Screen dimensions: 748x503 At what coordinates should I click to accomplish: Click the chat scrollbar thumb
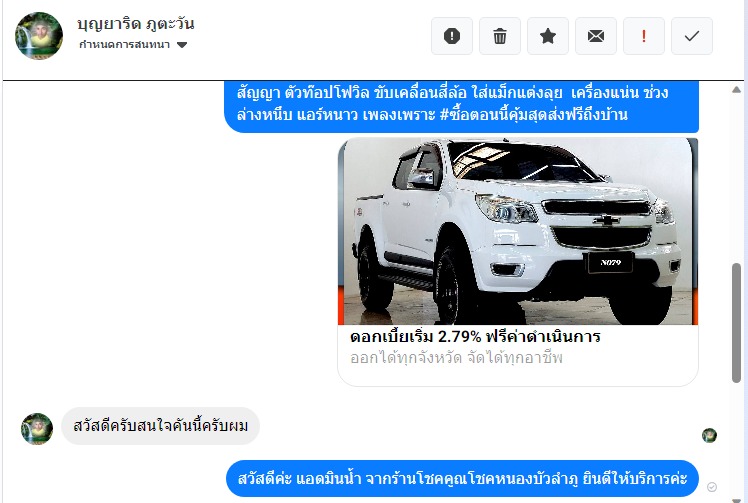pyautogui.click(x=737, y=323)
